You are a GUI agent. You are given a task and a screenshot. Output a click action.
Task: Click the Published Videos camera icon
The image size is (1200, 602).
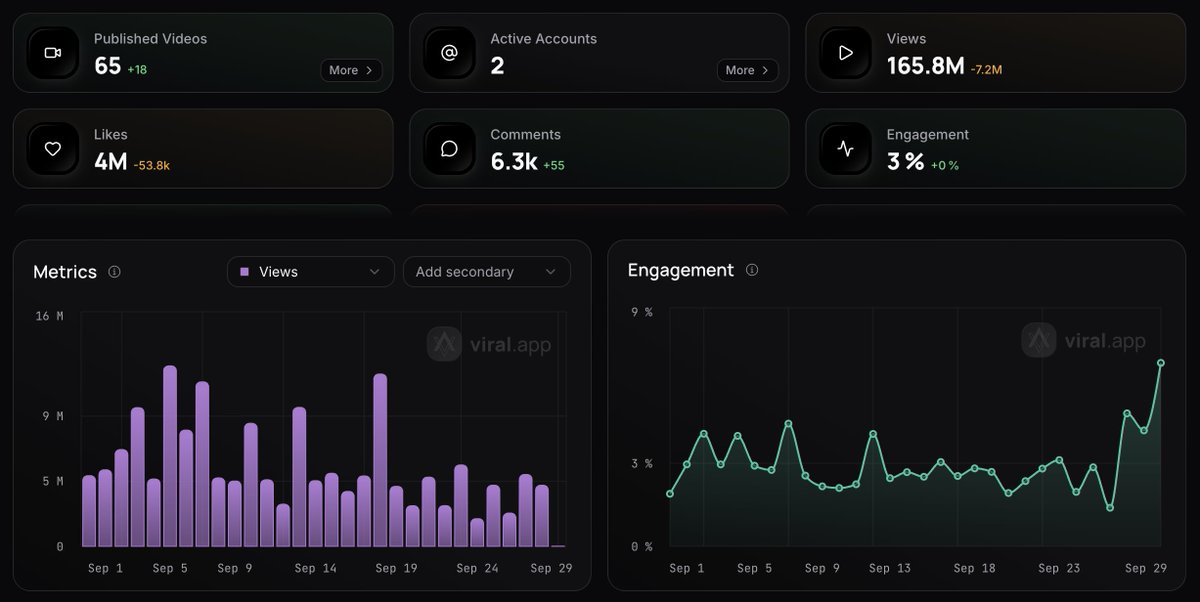tap(53, 53)
